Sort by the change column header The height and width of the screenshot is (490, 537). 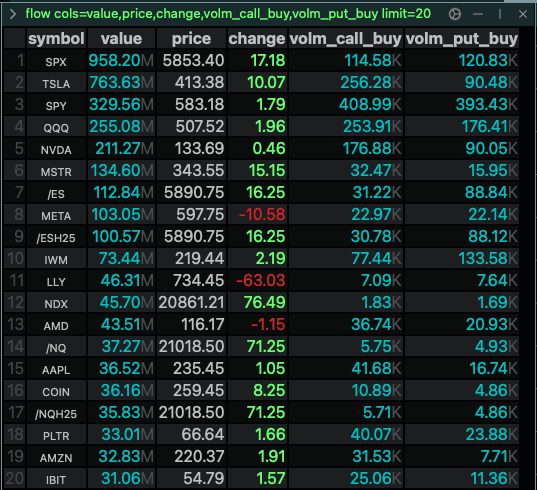[x=257, y=38]
